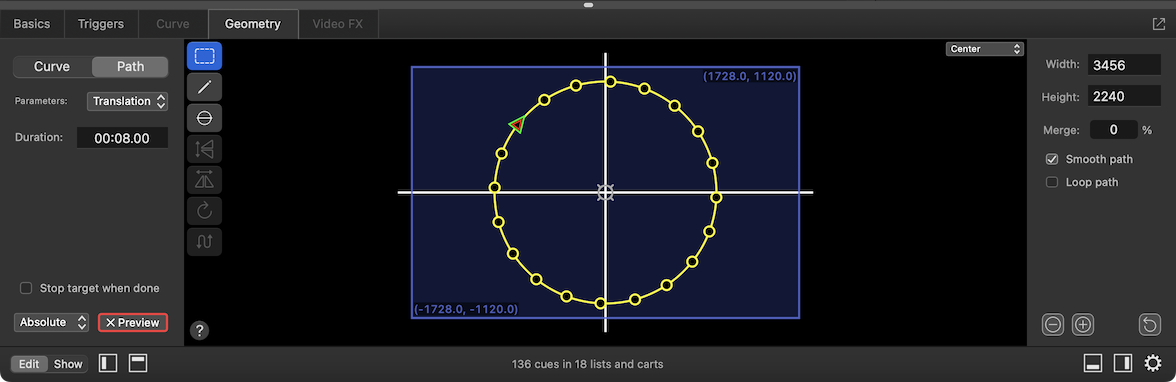The width and height of the screenshot is (1176, 382).
Task: Toggle the left sidebar panel icon
Action: [109, 364]
